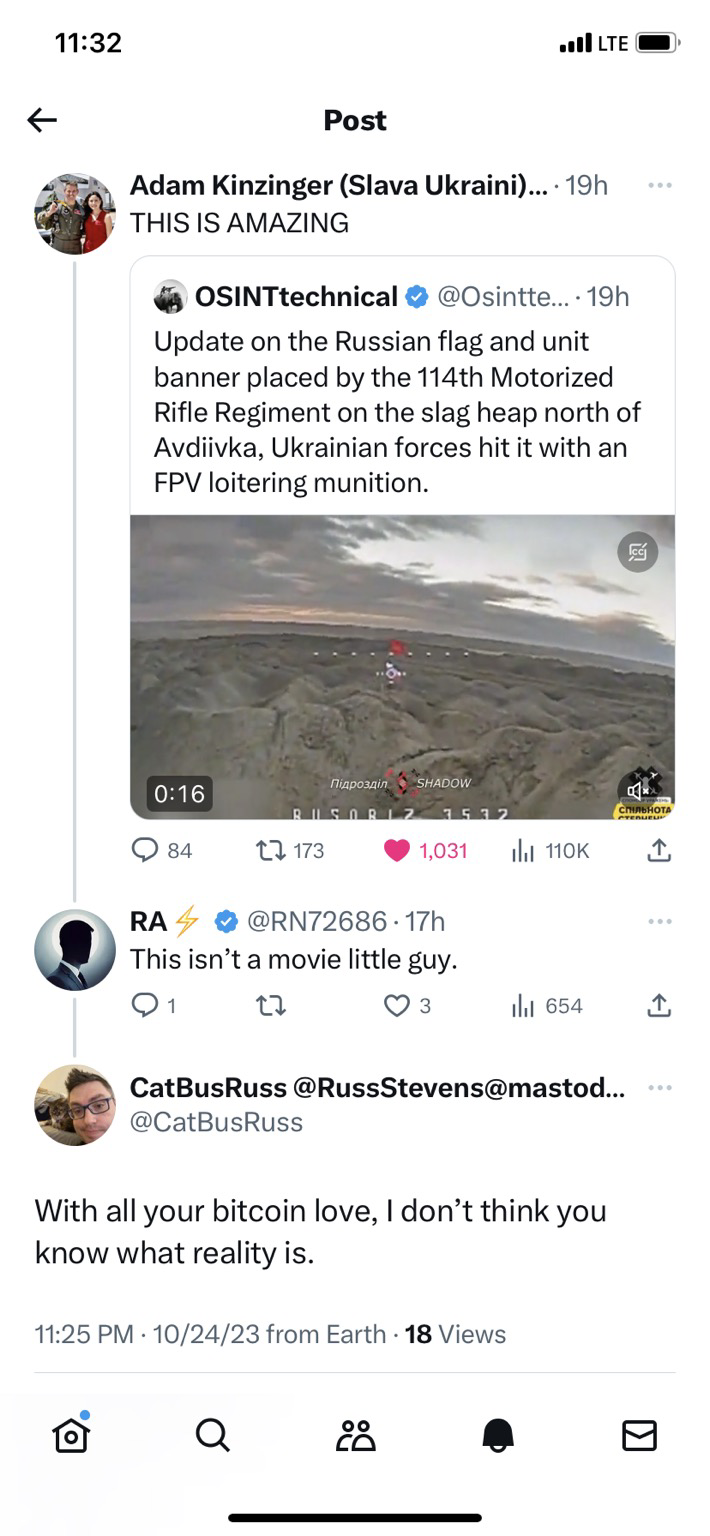Open reply comments on Kinzinger's post
The height and width of the screenshot is (1536, 710).
[162, 851]
